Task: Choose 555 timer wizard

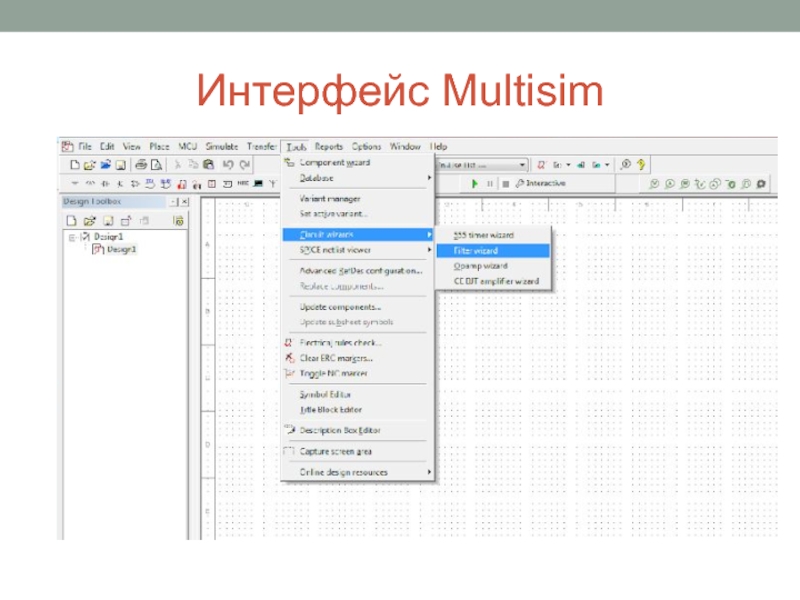Action: (x=483, y=235)
